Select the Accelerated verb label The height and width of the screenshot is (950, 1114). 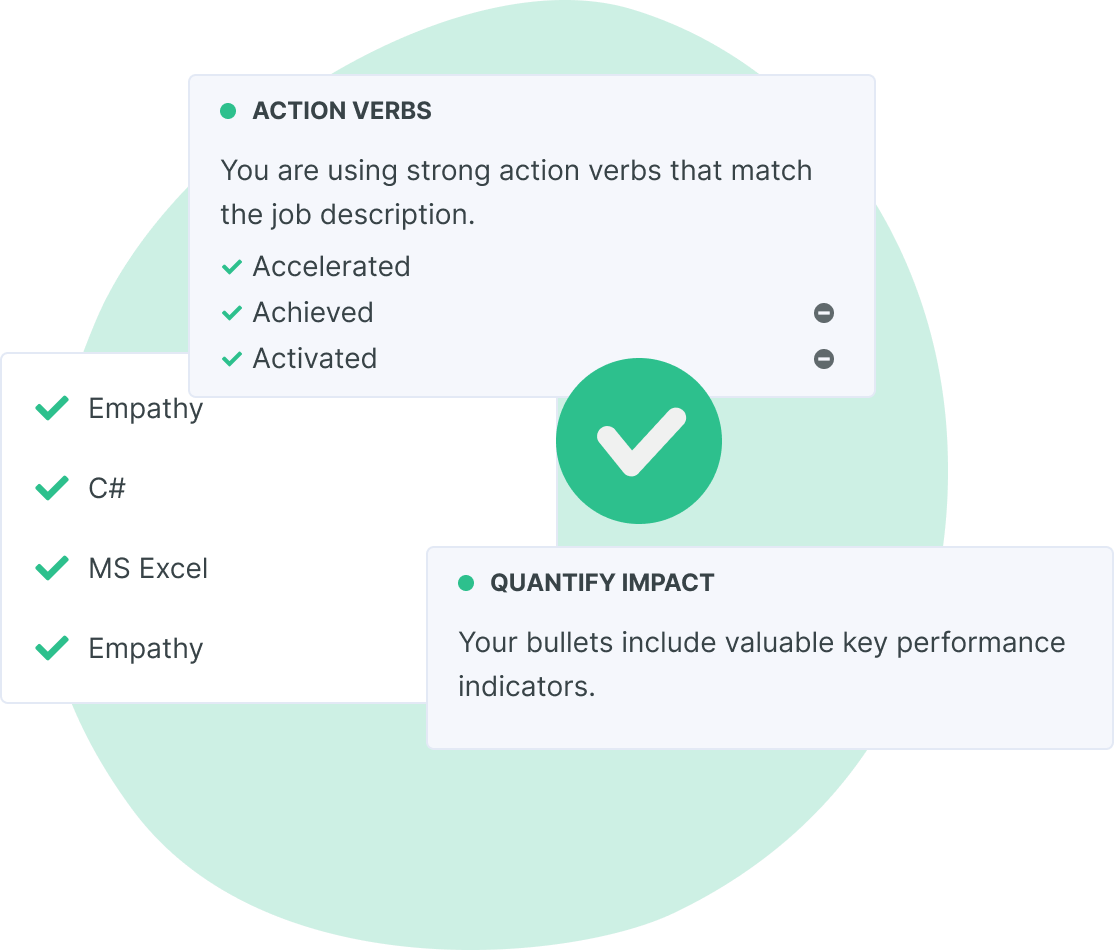[331, 267]
